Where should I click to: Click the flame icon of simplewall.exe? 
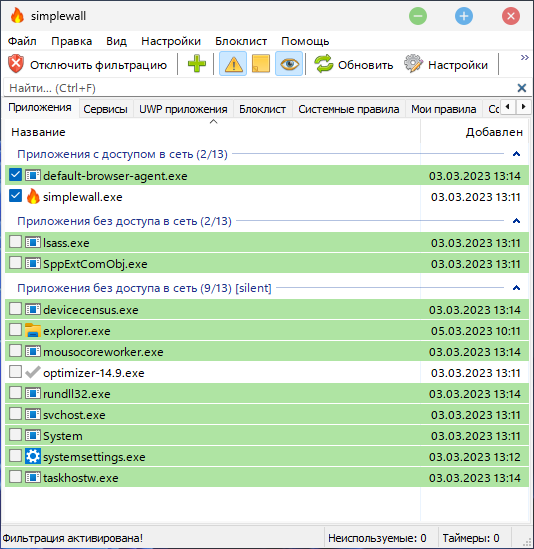click(33, 196)
